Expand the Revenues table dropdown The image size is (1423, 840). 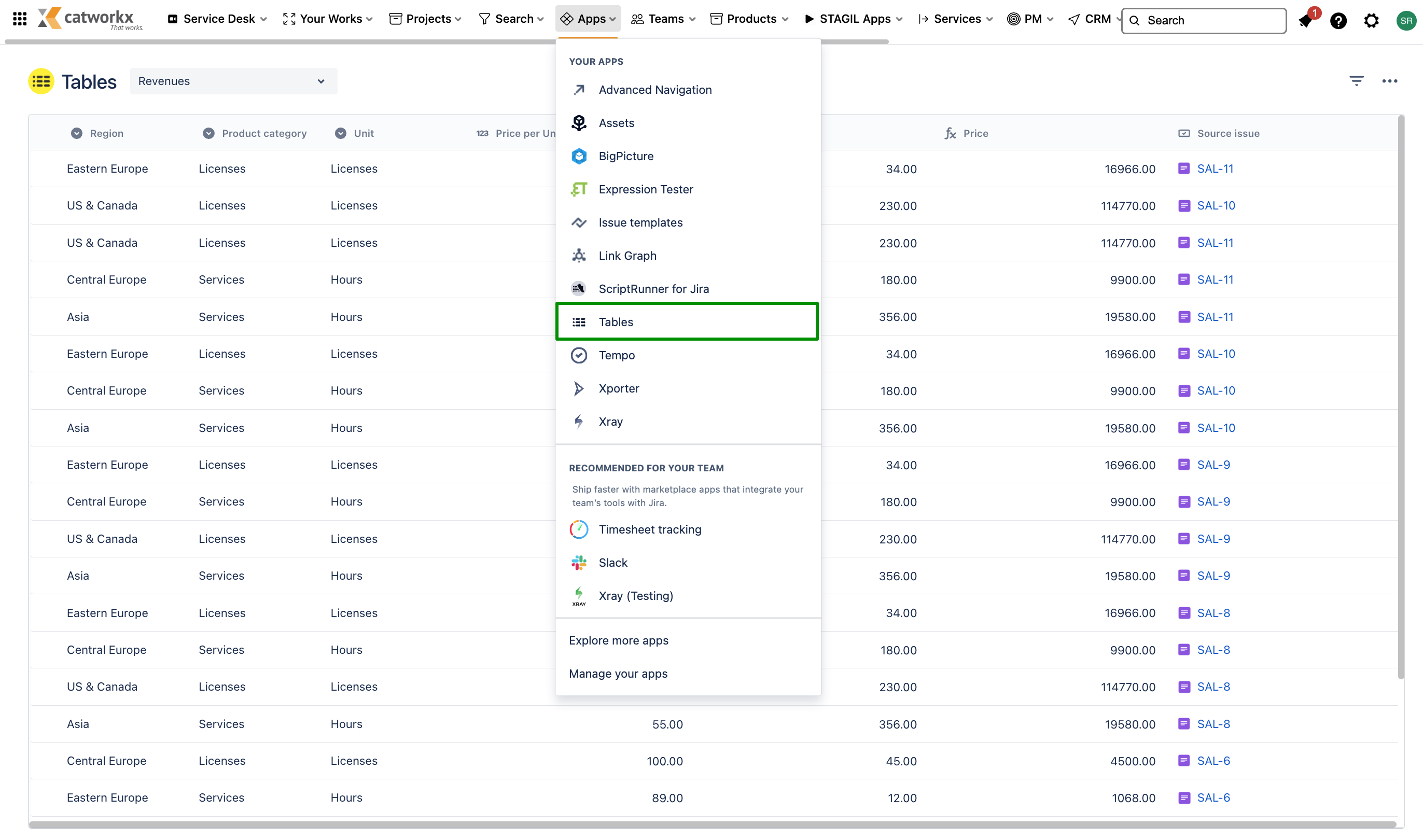pyautogui.click(x=233, y=81)
